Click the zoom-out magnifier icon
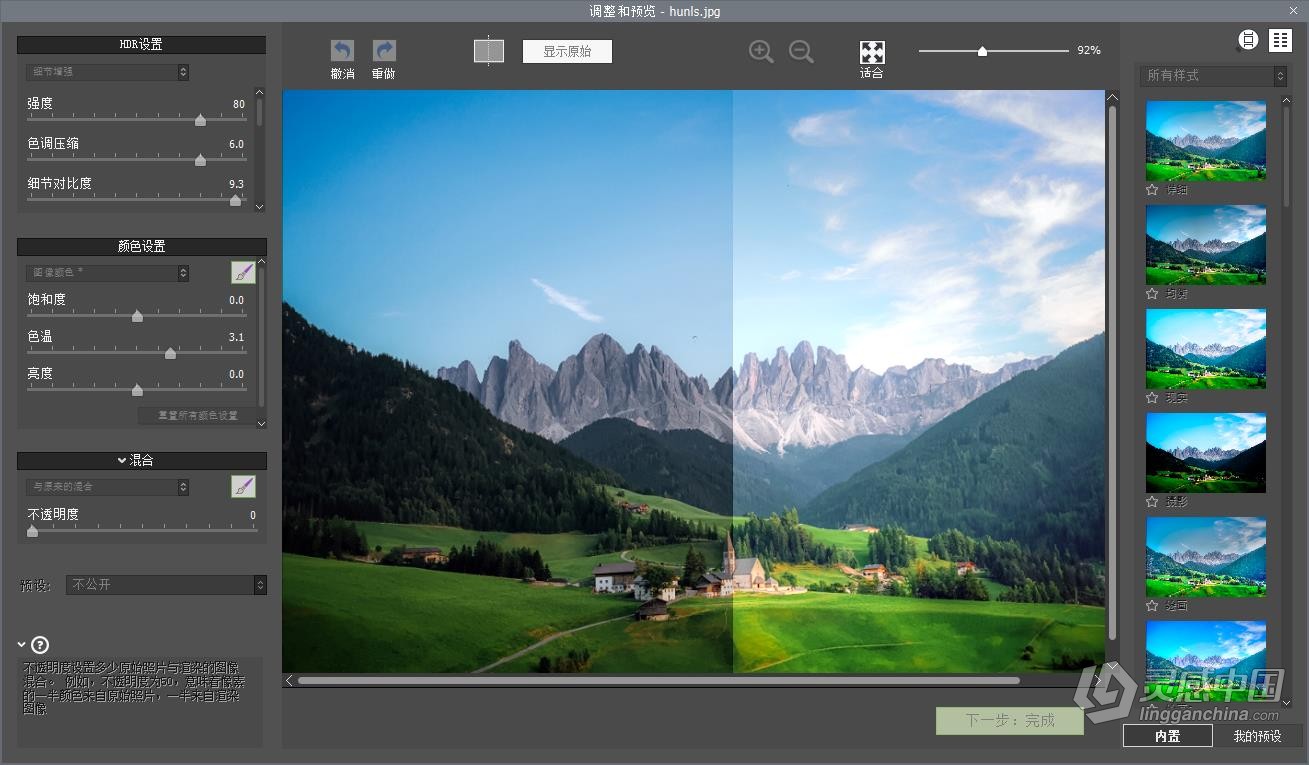1309x765 pixels. click(801, 52)
